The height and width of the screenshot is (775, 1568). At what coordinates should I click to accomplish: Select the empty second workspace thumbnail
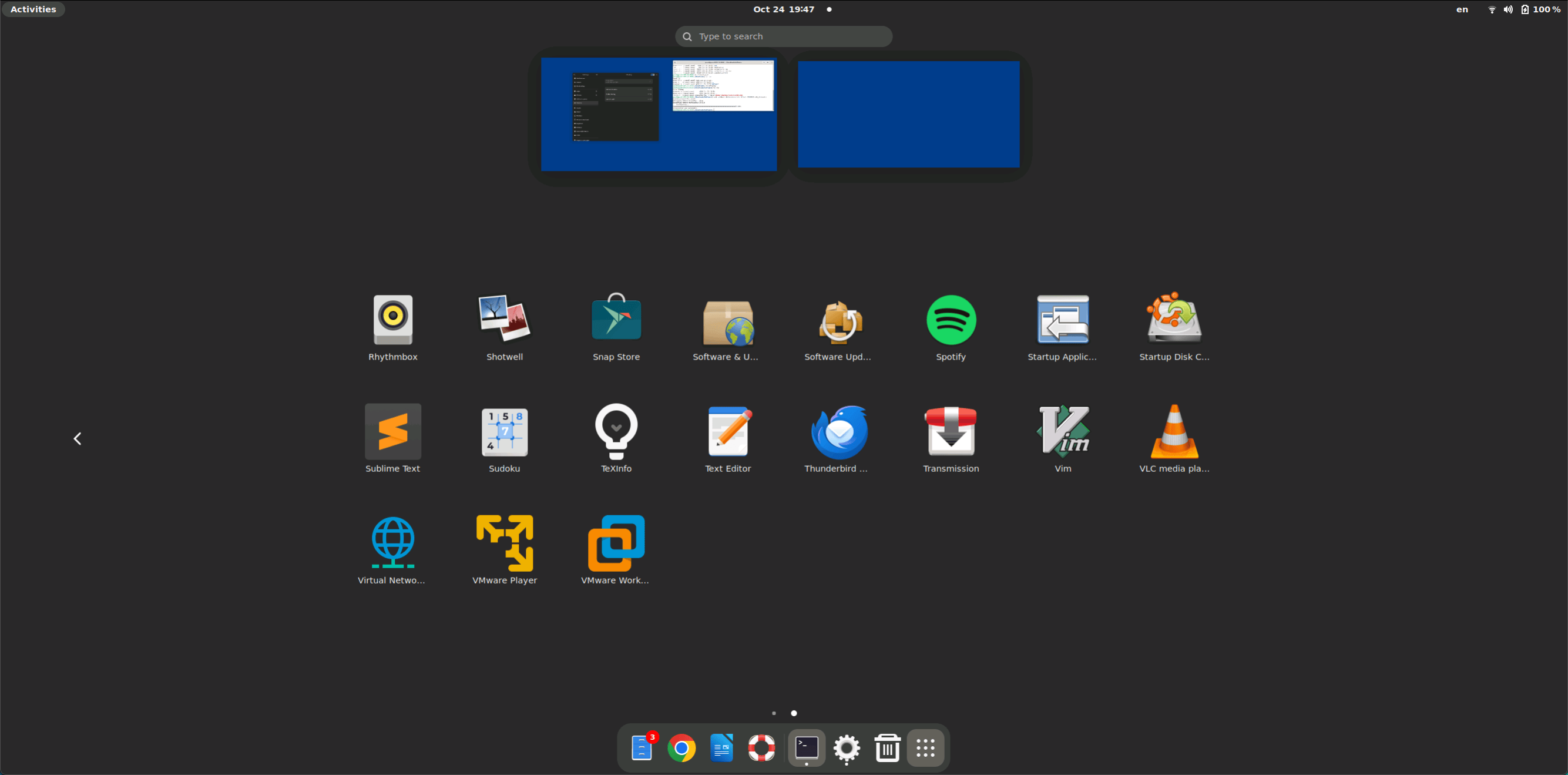coord(908,115)
